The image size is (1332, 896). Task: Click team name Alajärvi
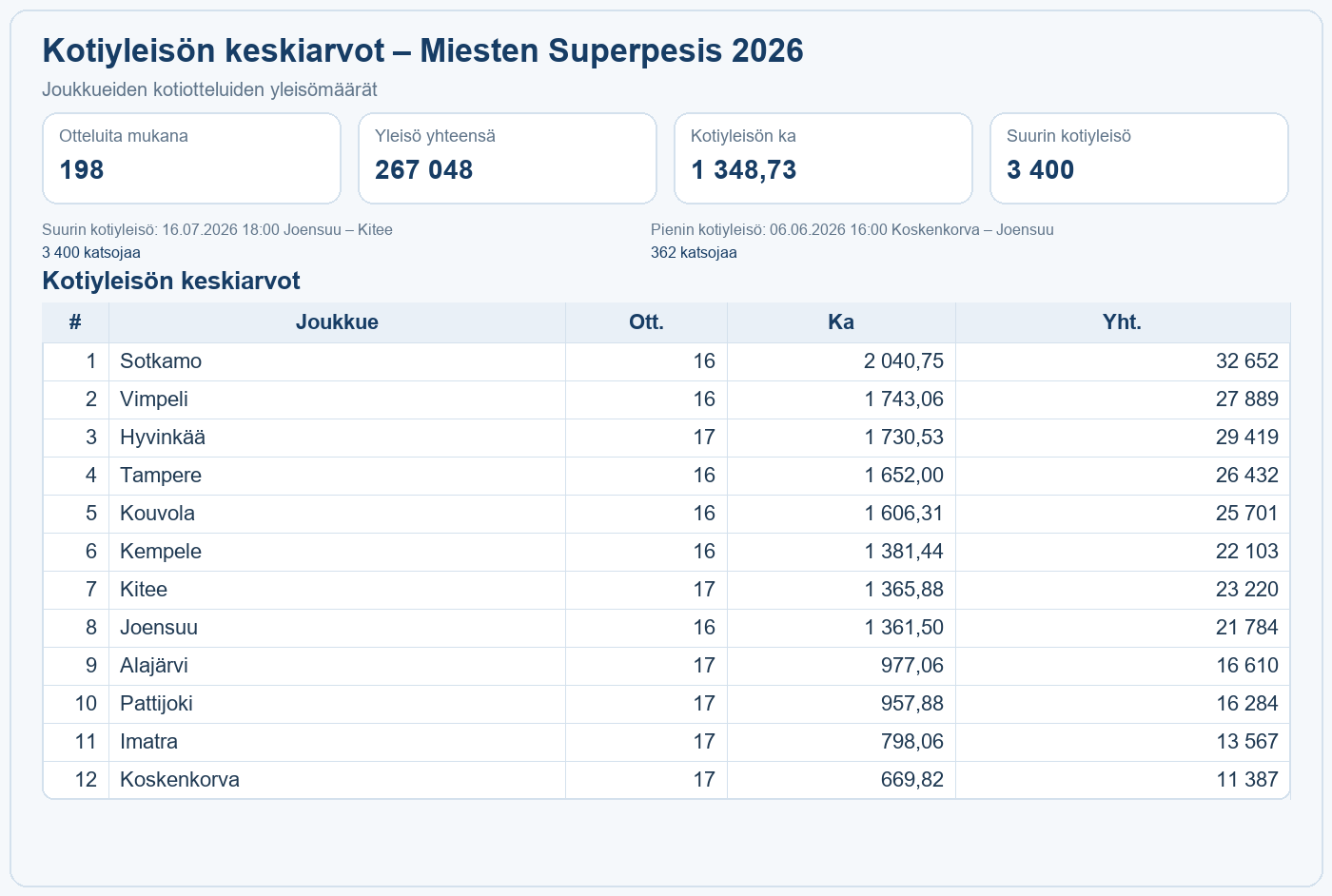(x=154, y=666)
